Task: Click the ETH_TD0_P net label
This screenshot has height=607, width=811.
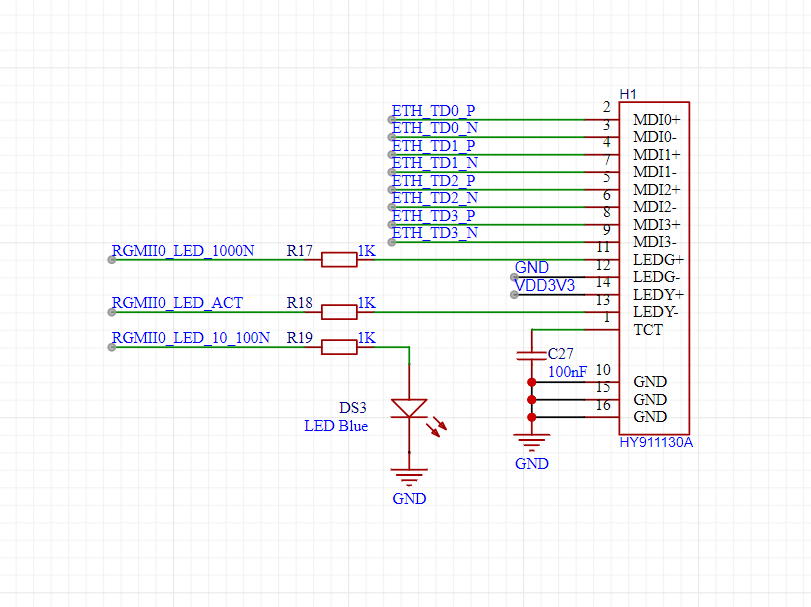Action: pos(433,111)
